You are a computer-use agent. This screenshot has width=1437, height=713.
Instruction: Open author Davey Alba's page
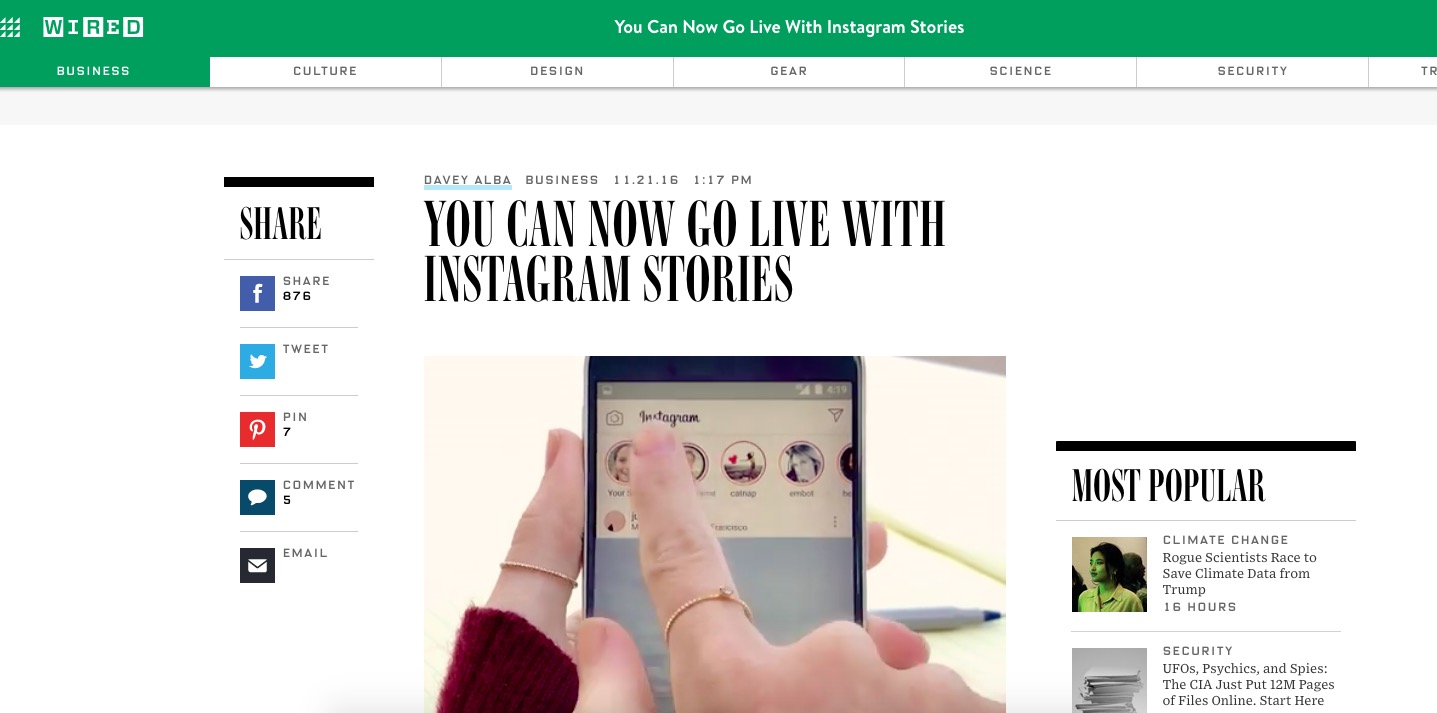467,180
